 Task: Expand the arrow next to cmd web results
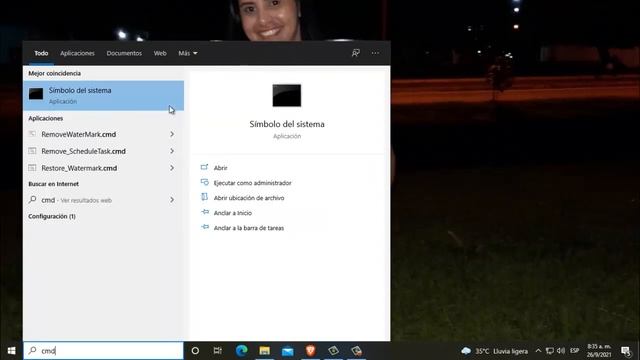click(172, 200)
